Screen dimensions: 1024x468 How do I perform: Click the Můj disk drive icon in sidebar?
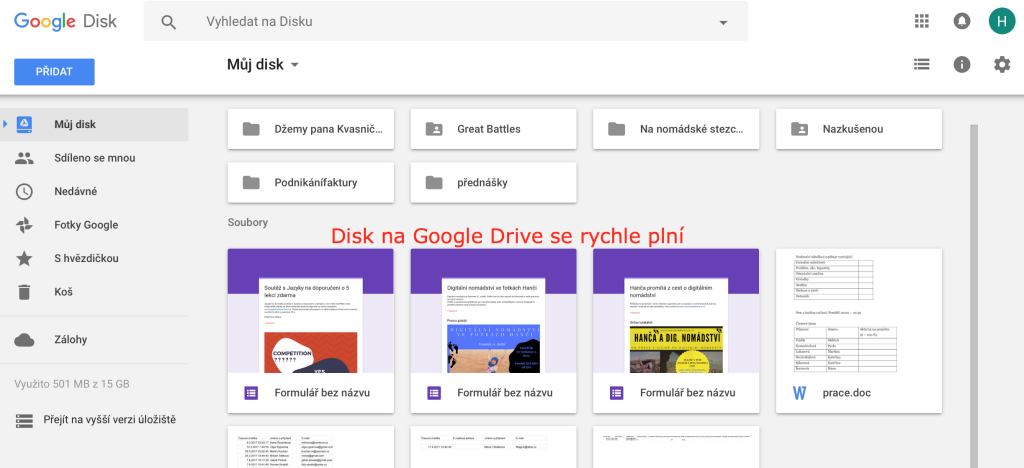(24, 124)
